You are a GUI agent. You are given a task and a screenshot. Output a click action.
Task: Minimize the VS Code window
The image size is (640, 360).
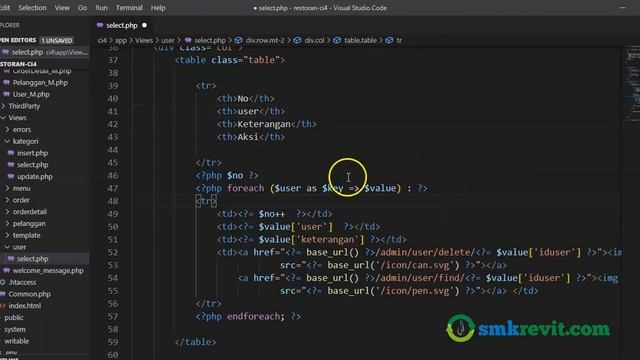click(x=622, y=8)
